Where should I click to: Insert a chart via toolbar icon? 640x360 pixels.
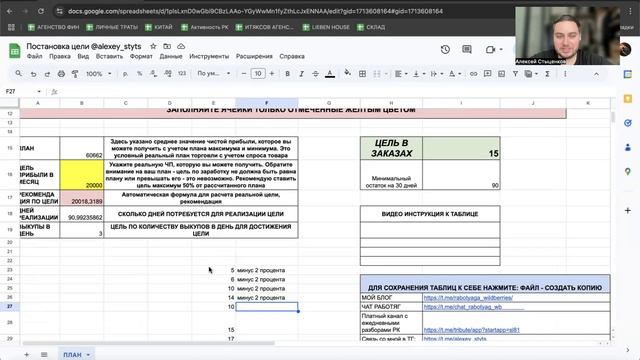click(502, 74)
